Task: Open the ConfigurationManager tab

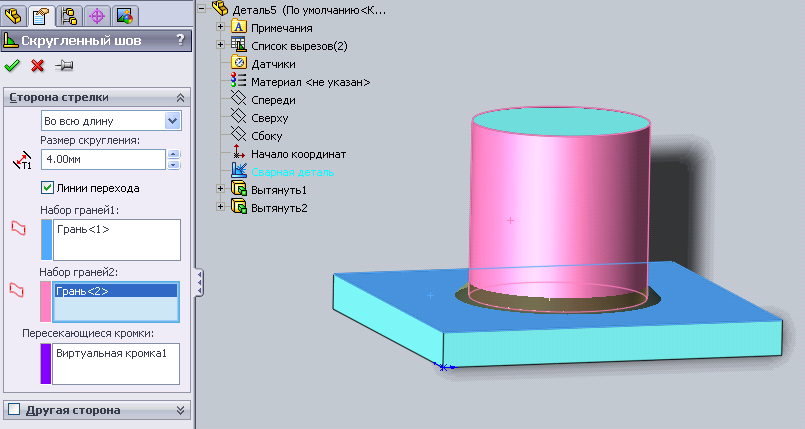Action: [69, 15]
